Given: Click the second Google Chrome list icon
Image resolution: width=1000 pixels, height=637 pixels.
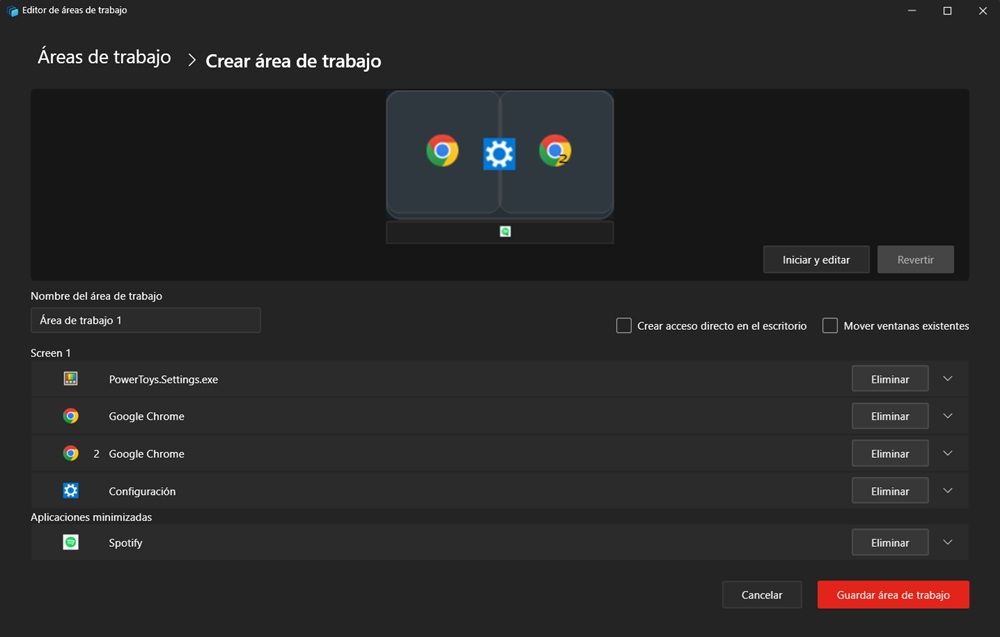Looking at the screenshot, I should coord(71,454).
